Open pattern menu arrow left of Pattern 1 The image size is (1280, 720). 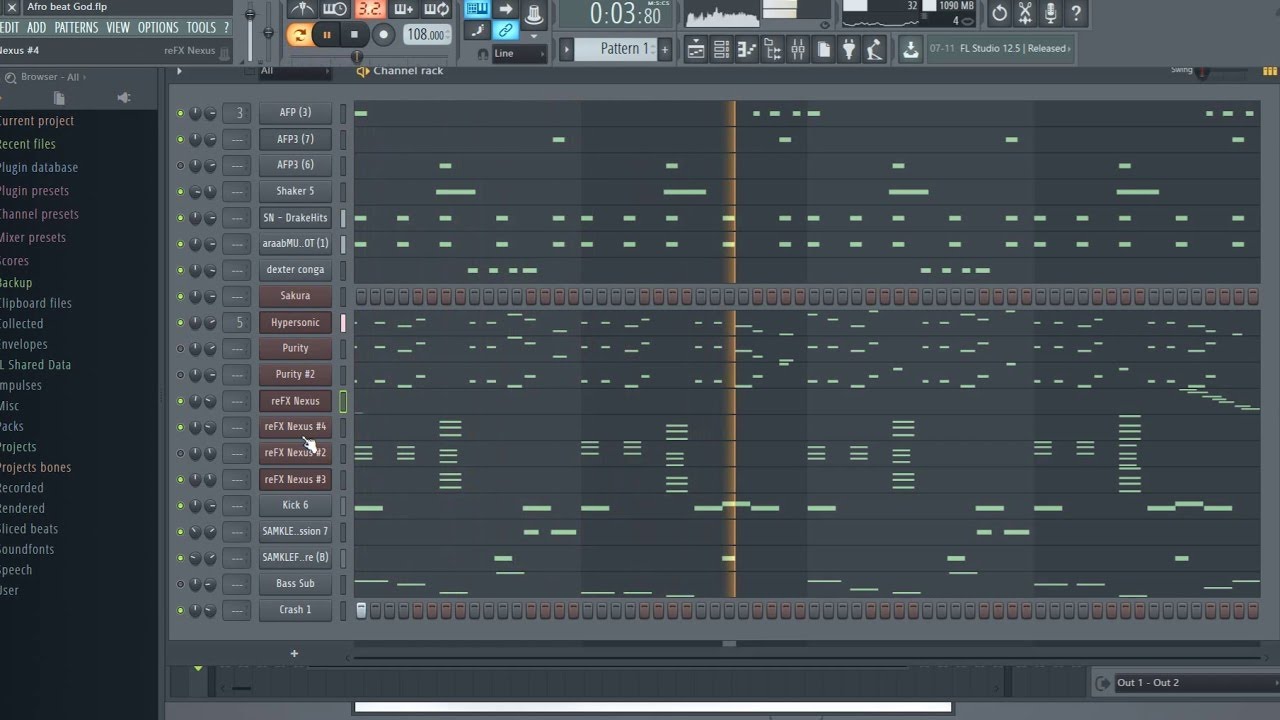(x=566, y=49)
